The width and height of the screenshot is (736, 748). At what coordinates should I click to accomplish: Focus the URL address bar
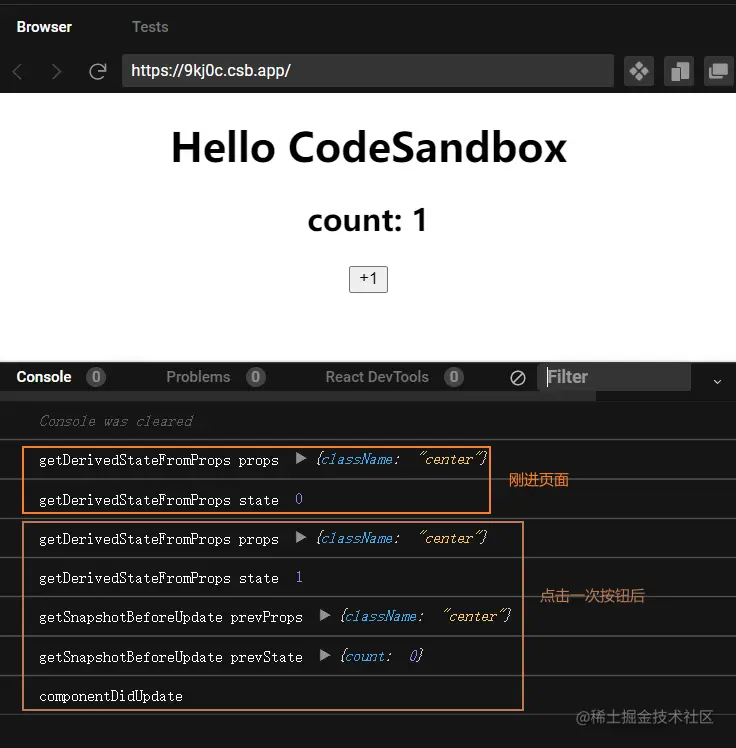(367, 71)
